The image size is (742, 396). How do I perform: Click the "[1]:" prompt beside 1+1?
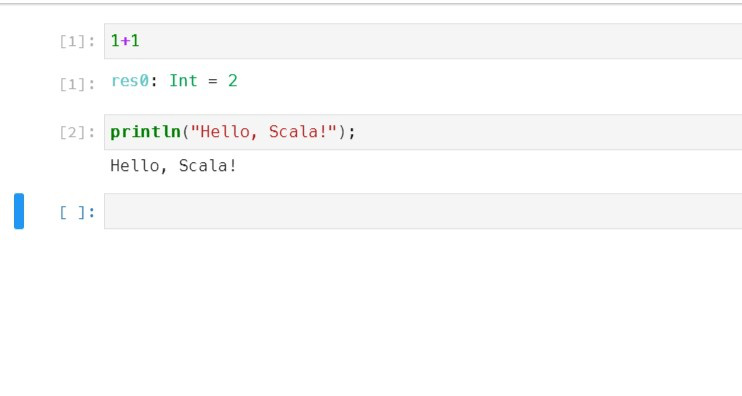click(x=77, y=42)
